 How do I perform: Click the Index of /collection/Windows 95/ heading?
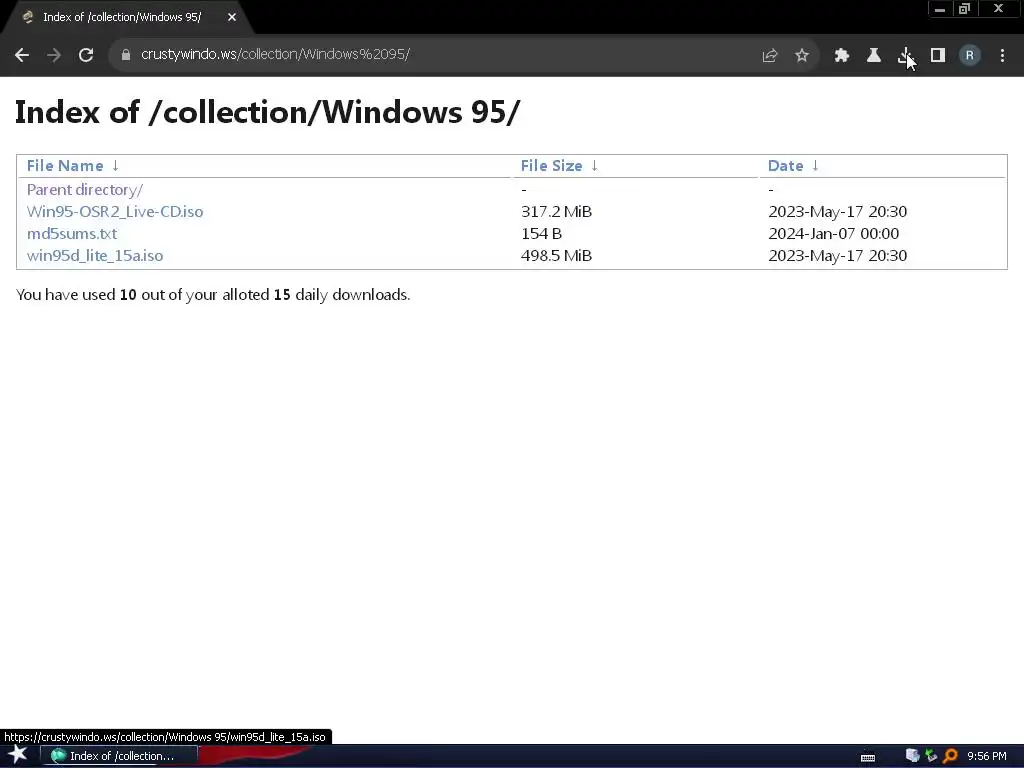coord(267,112)
